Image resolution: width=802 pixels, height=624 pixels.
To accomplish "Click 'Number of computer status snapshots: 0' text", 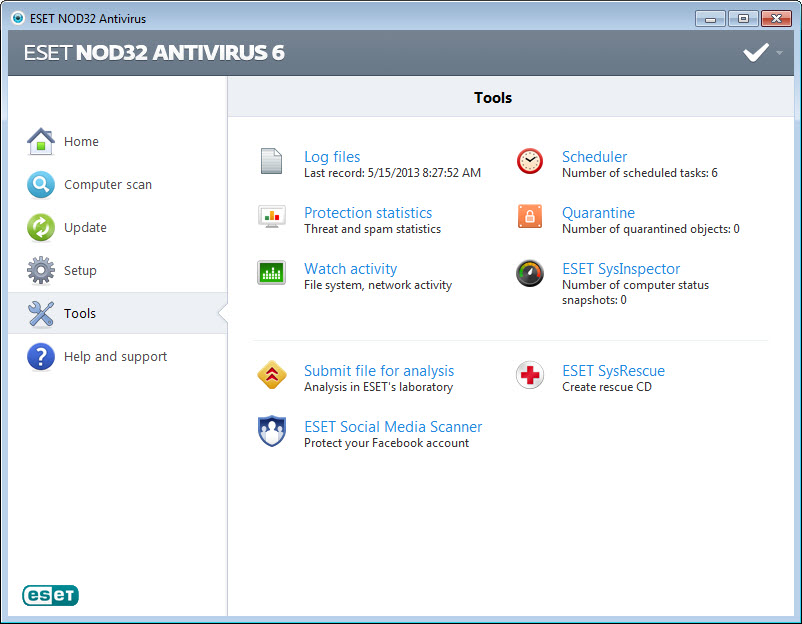I will click(x=635, y=292).
